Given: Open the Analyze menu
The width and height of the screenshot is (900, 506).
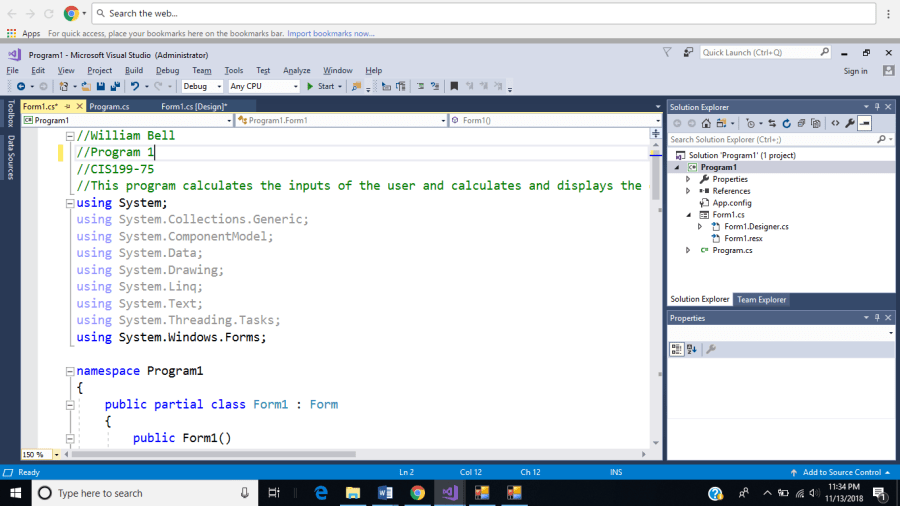Looking at the screenshot, I should (x=297, y=71).
